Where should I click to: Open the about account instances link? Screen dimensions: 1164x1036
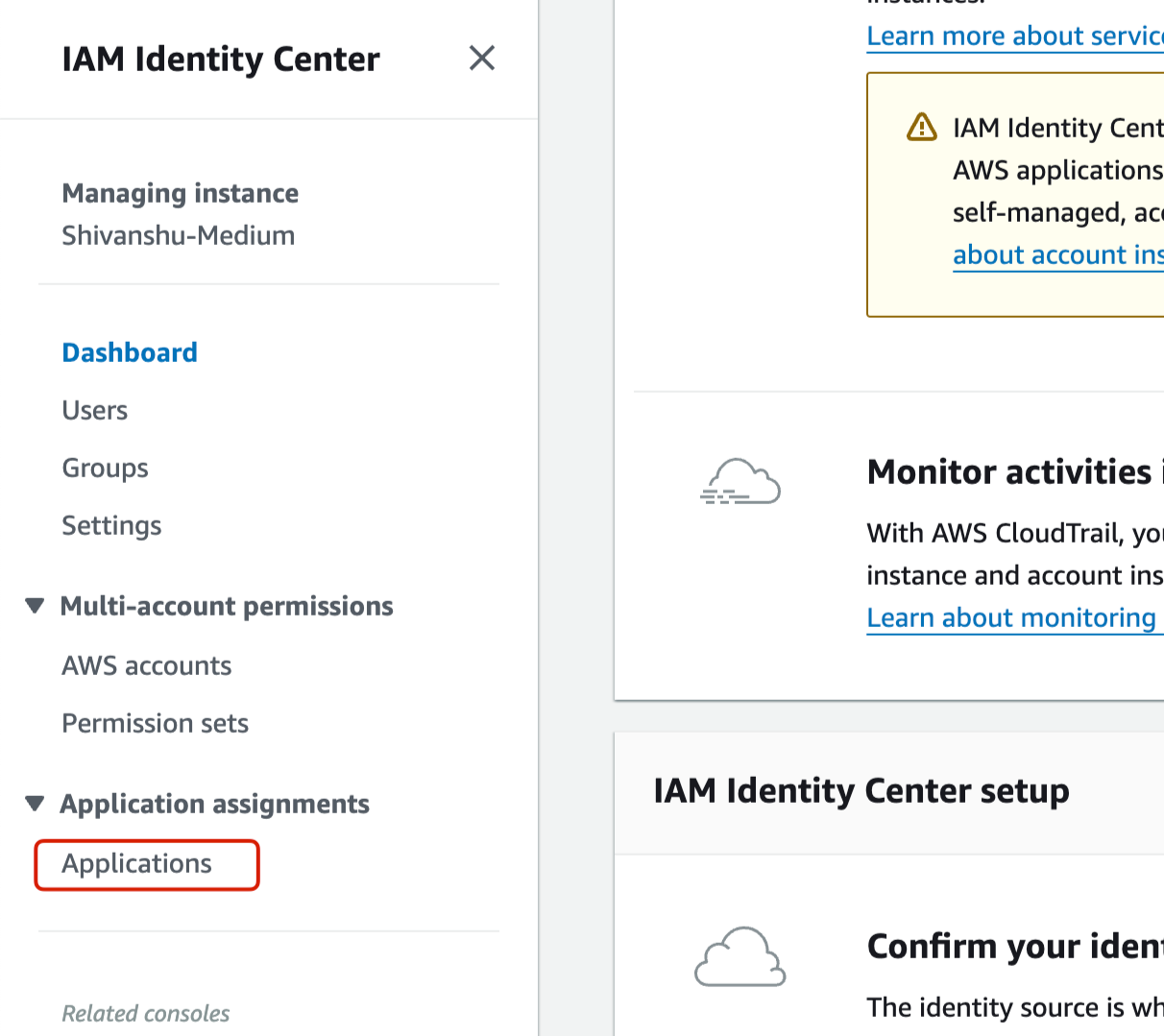click(1058, 254)
